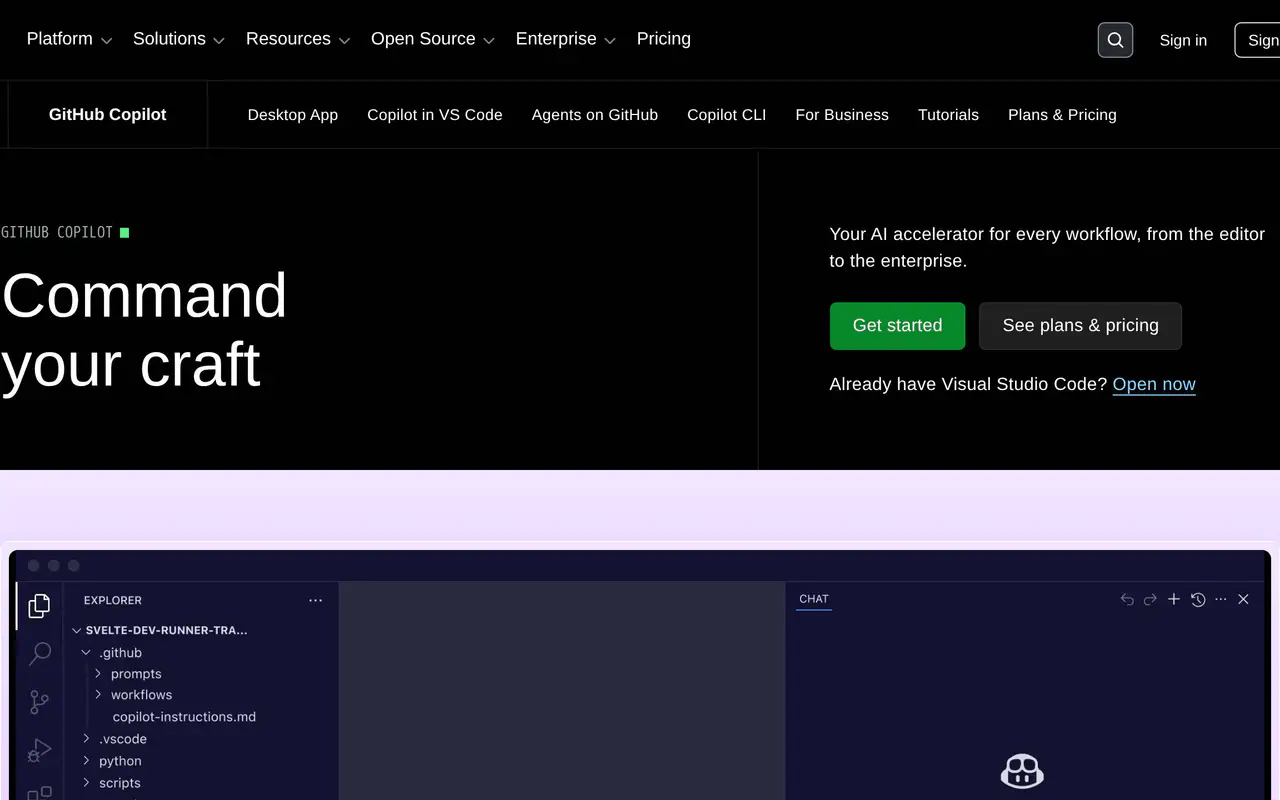Go to Desktop App tab
The image size is (1280, 800).
point(293,115)
